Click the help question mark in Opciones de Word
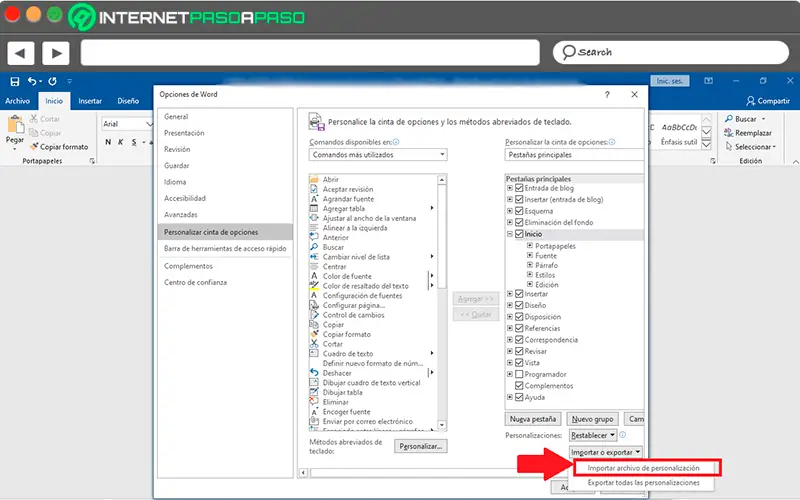Viewport: 800px width, 500px height. click(607, 94)
